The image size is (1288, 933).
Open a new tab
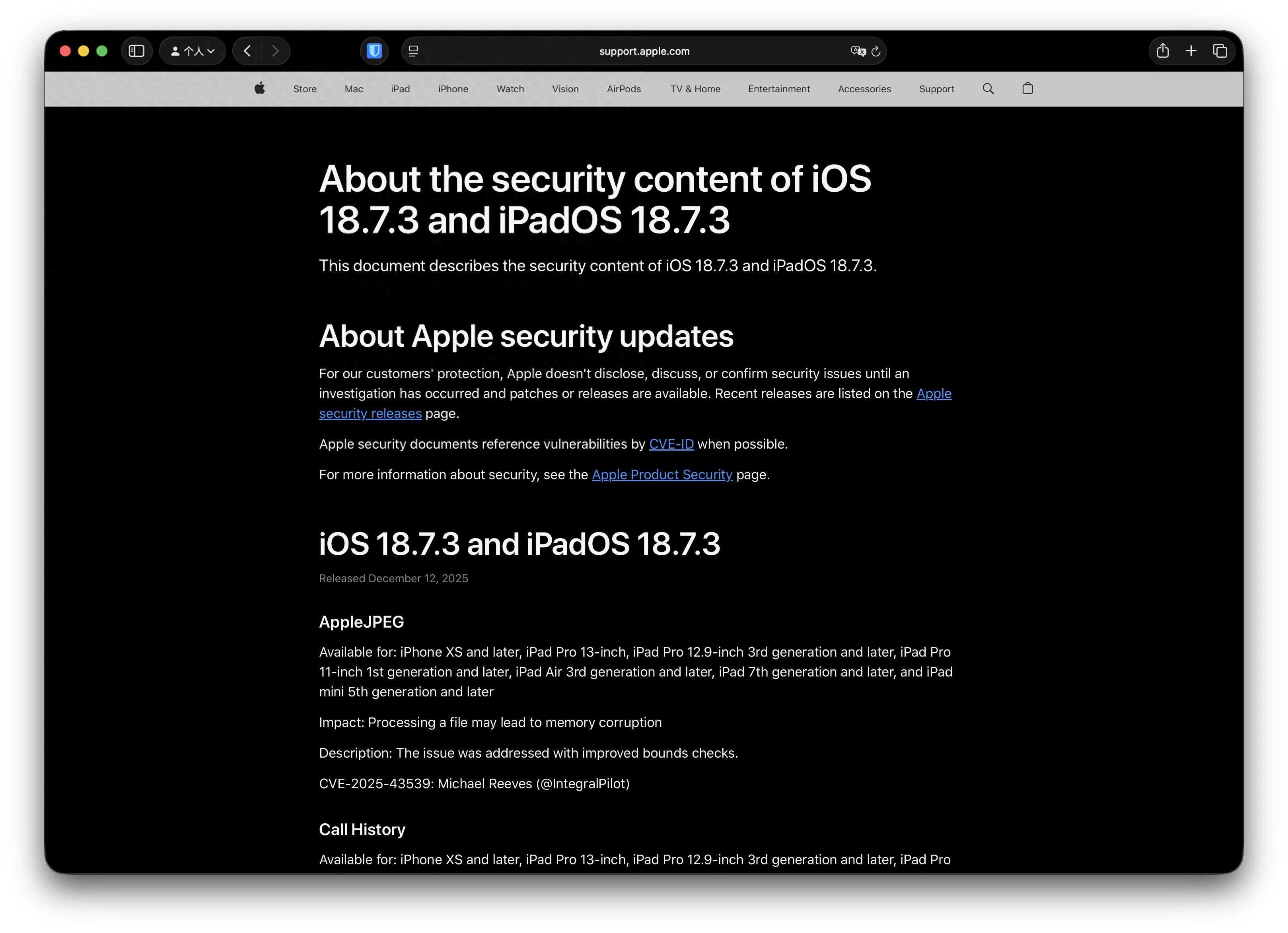[x=1191, y=51]
